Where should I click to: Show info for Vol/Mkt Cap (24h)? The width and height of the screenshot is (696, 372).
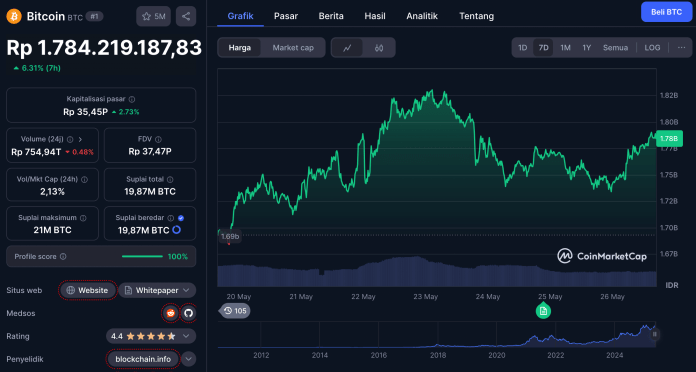click(x=84, y=179)
